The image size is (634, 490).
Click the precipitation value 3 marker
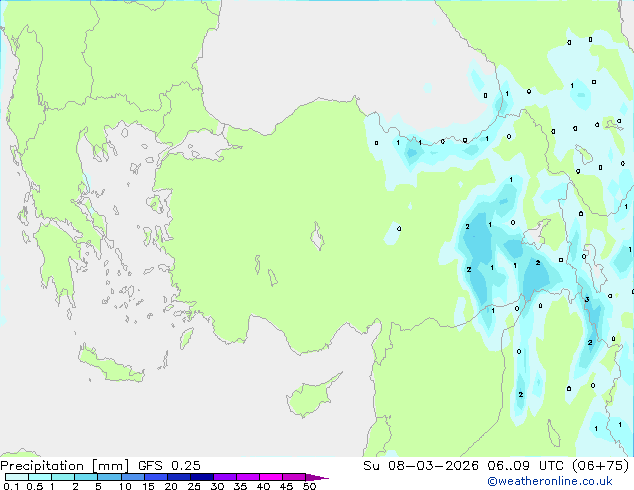(x=587, y=300)
